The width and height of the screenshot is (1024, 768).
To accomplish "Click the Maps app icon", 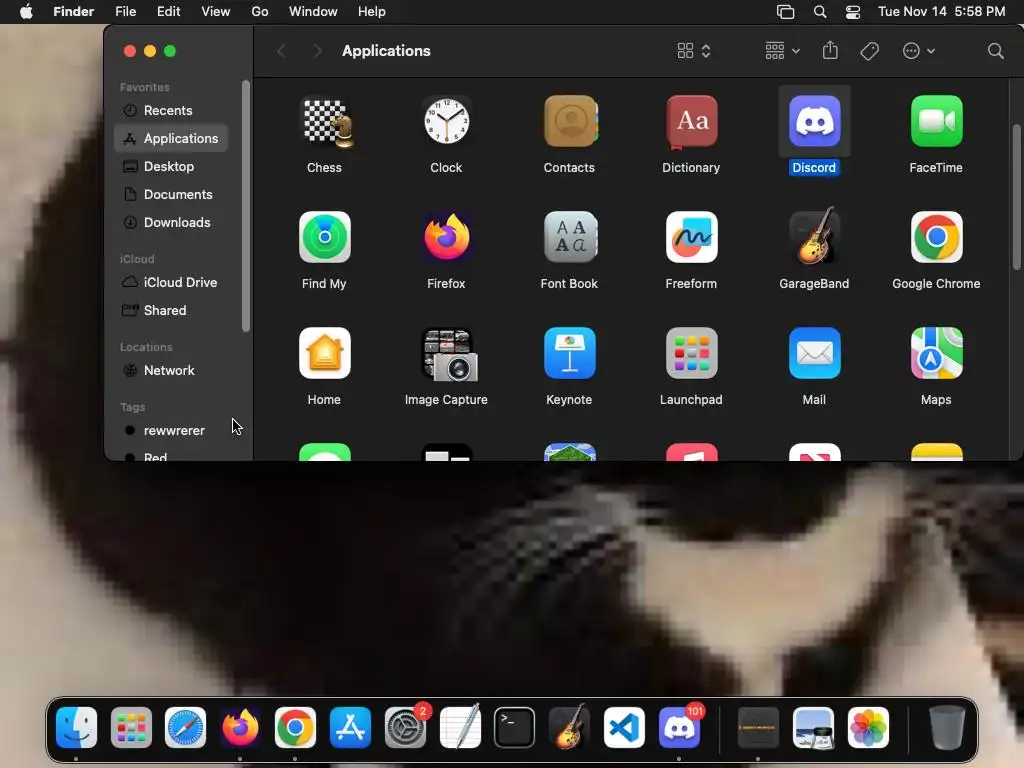I will [x=936, y=353].
